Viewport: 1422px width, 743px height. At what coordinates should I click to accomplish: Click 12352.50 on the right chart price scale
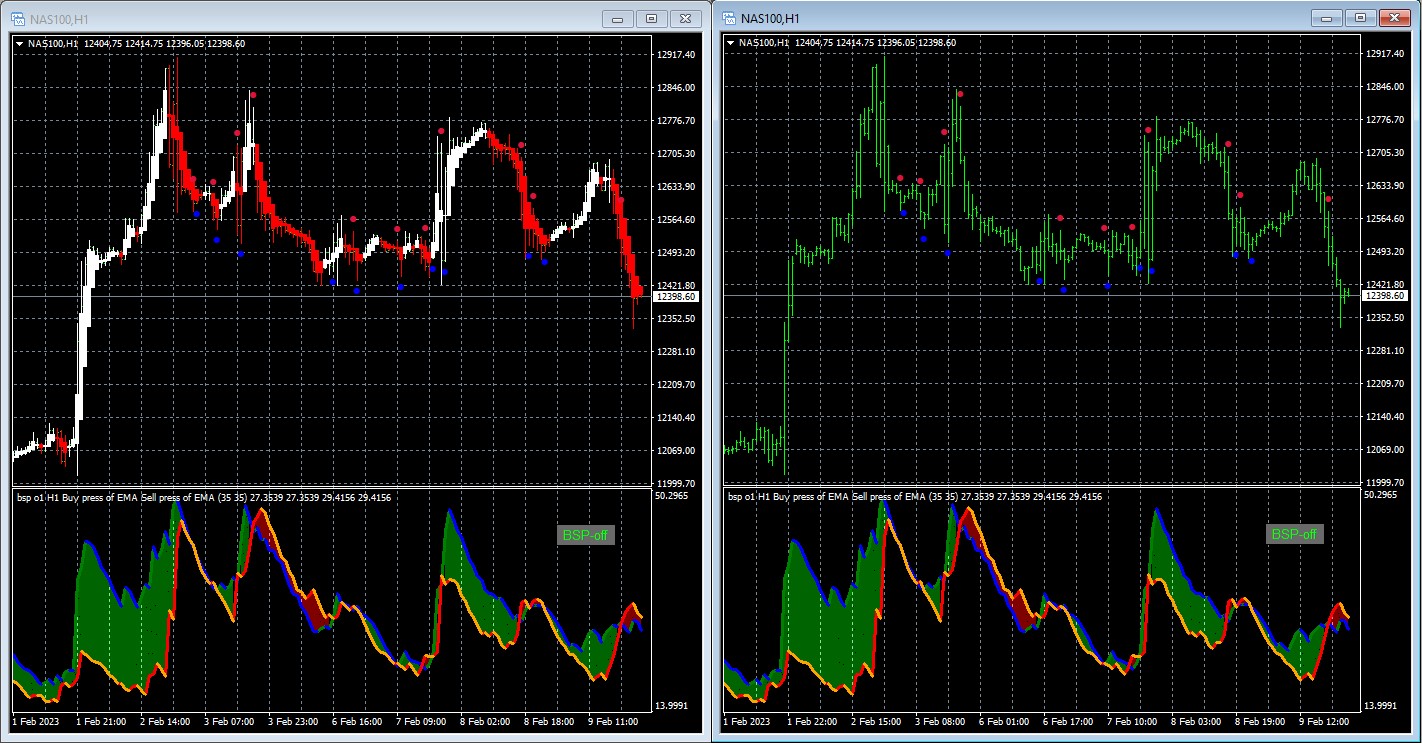point(1387,318)
